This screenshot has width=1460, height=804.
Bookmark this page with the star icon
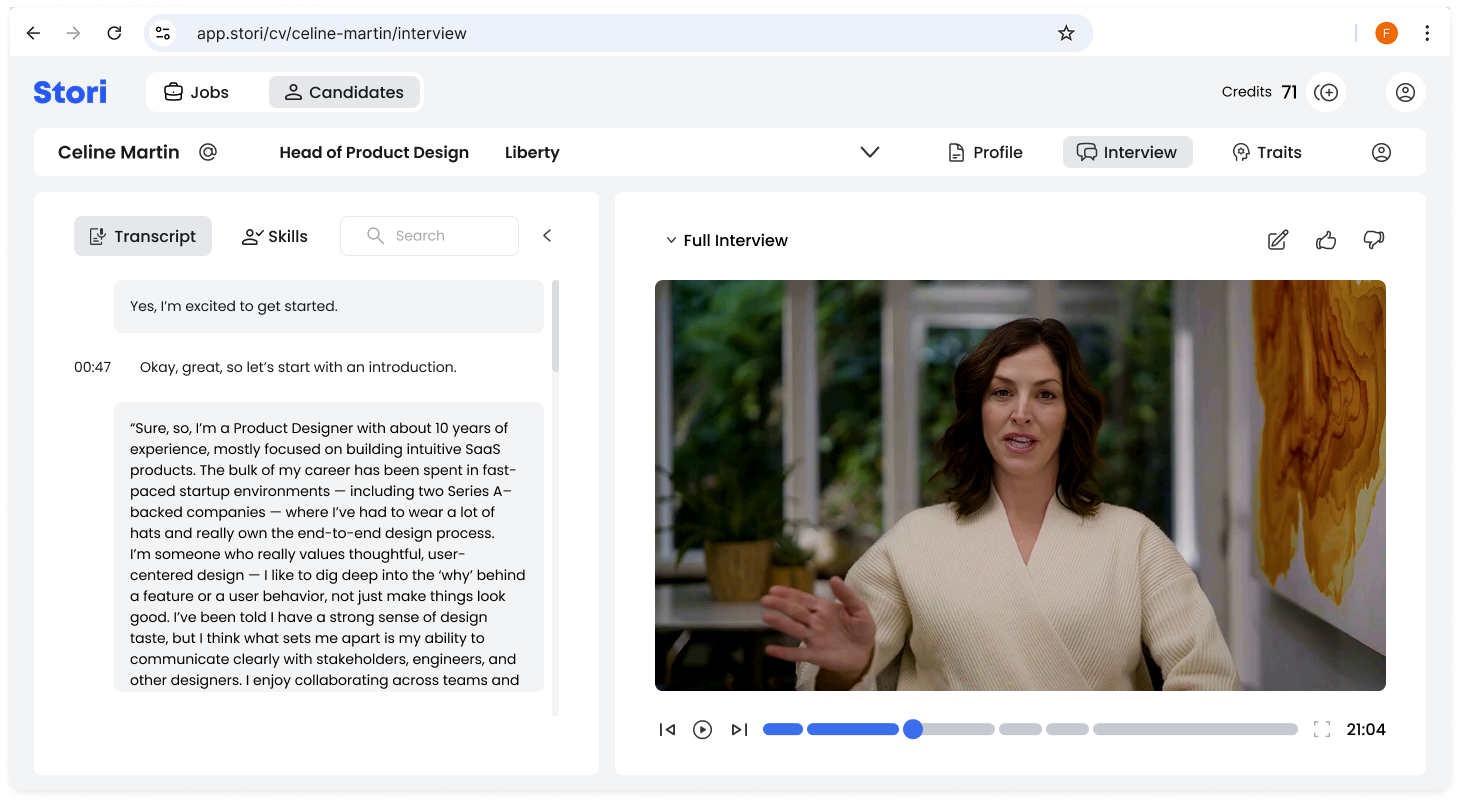[1066, 33]
